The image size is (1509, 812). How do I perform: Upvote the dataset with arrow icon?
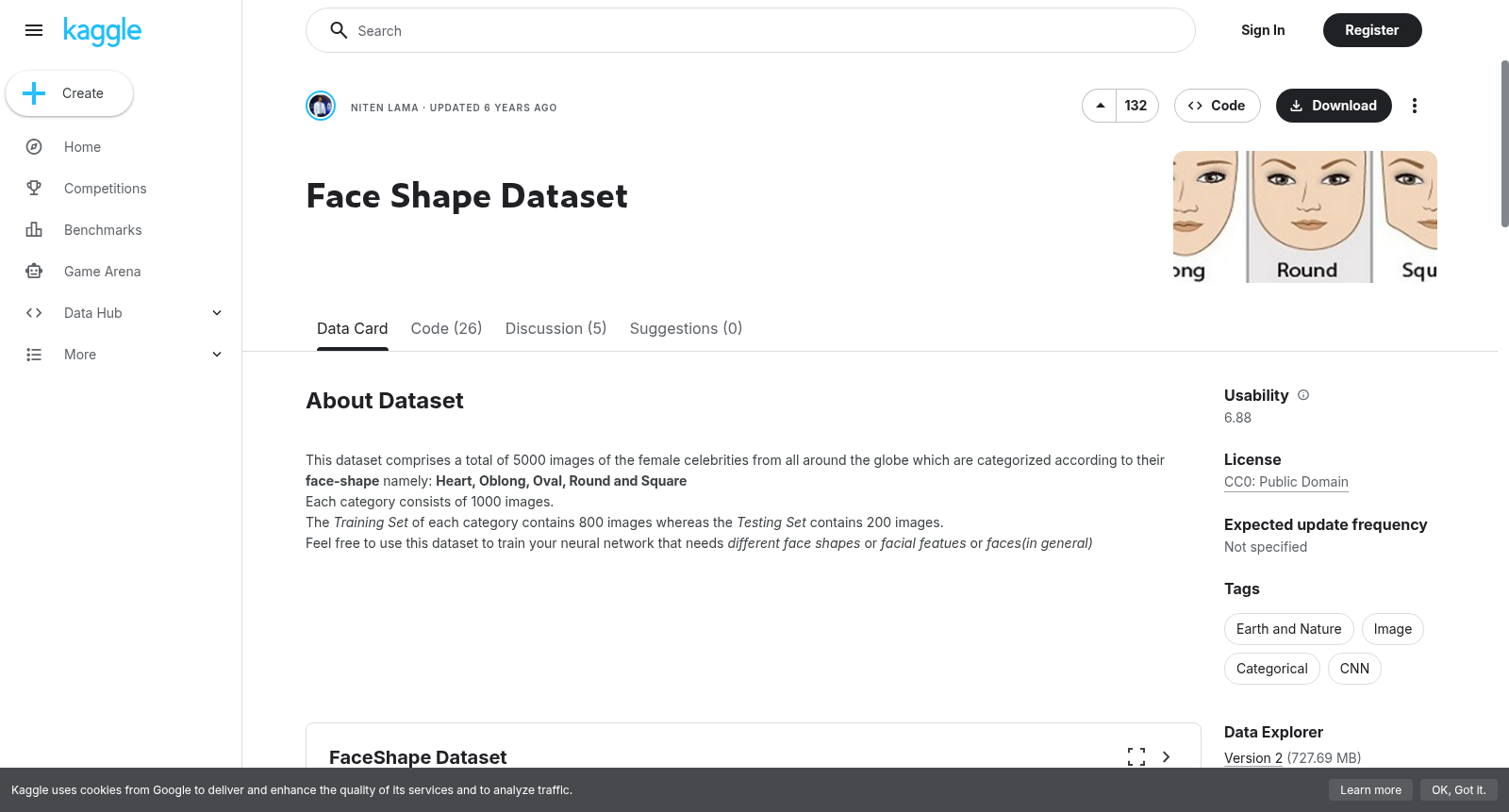[1100, 106]
